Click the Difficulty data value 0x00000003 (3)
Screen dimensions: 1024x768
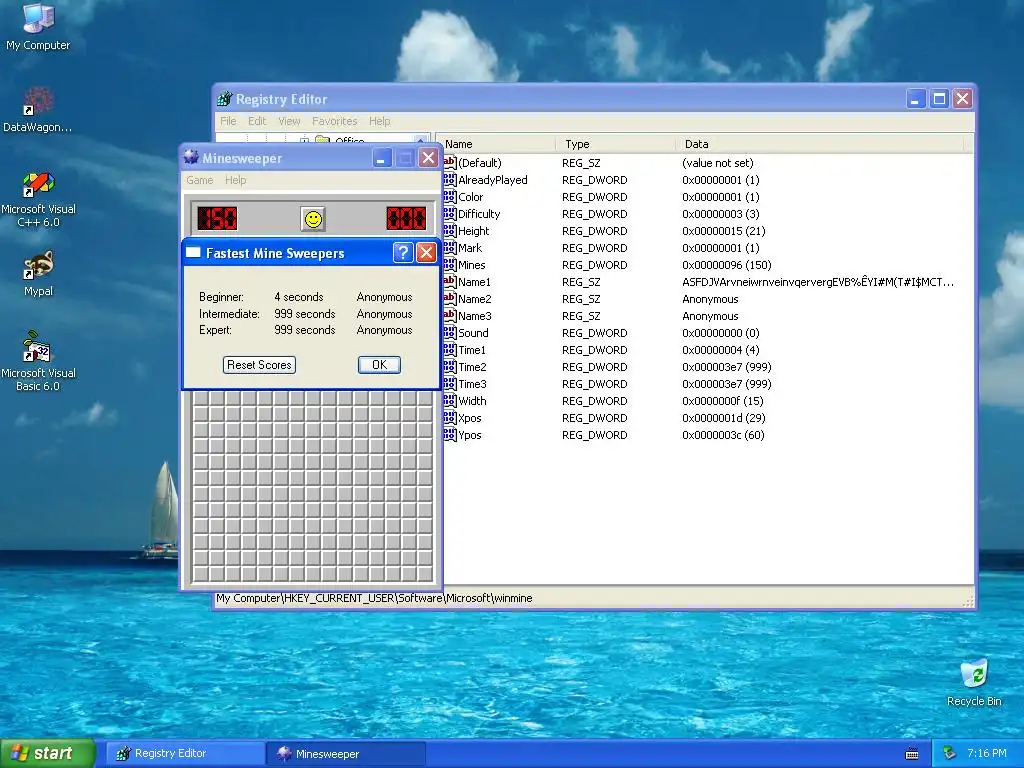tap(720, 214)
